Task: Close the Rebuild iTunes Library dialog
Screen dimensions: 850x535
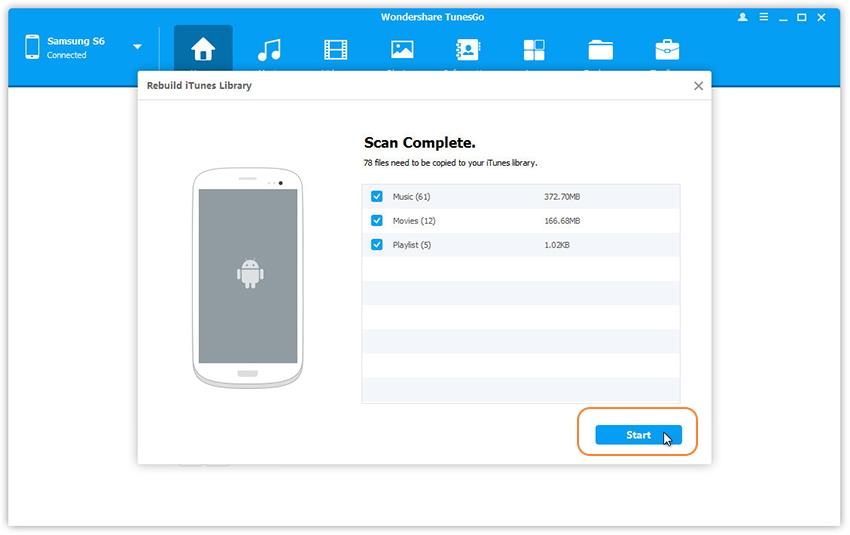Action: coord(698,86)
